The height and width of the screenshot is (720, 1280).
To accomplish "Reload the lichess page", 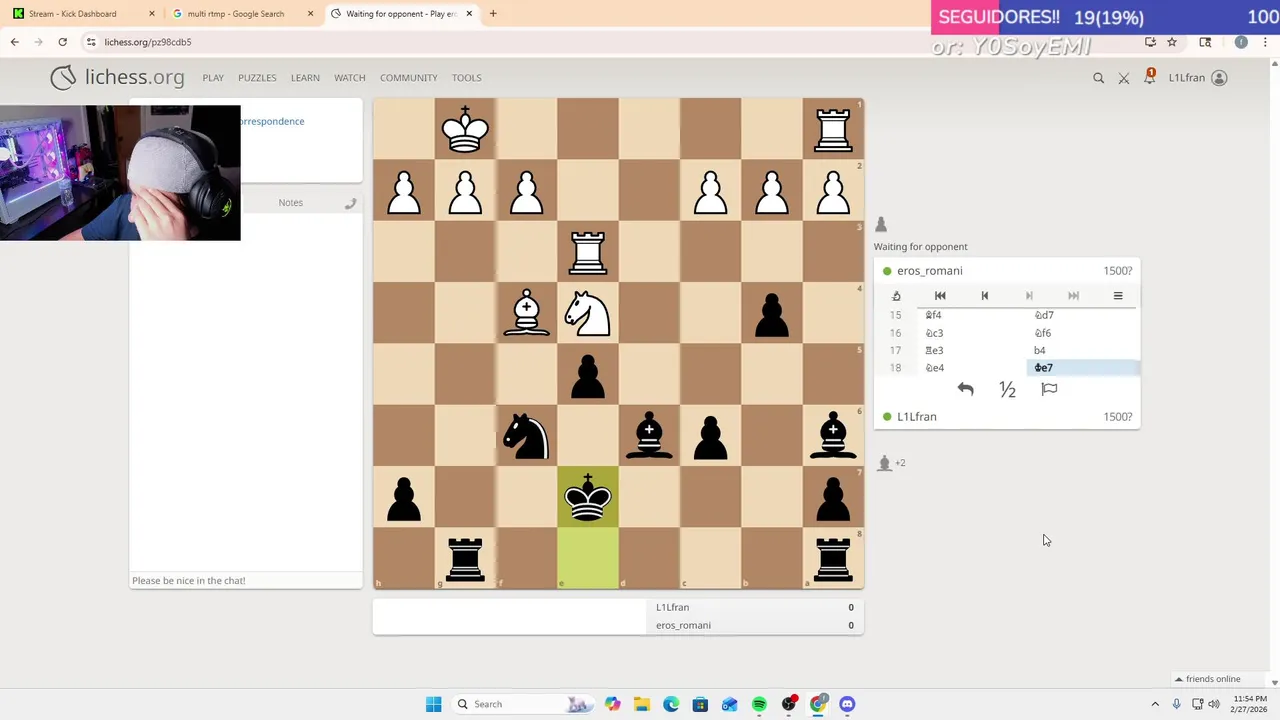I will click(62, 42).
